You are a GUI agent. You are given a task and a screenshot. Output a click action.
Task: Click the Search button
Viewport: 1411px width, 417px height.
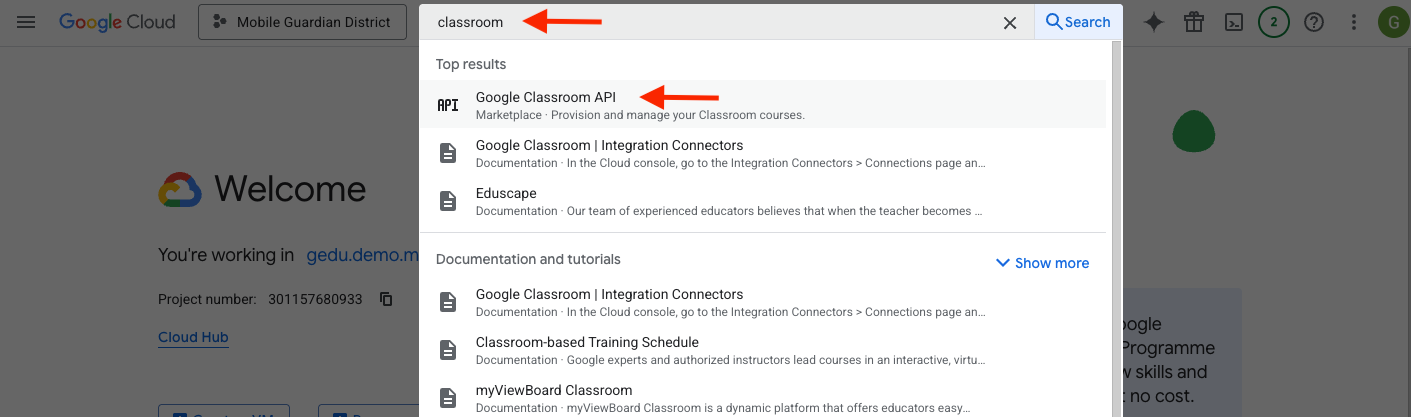(x=1077, y=22)
